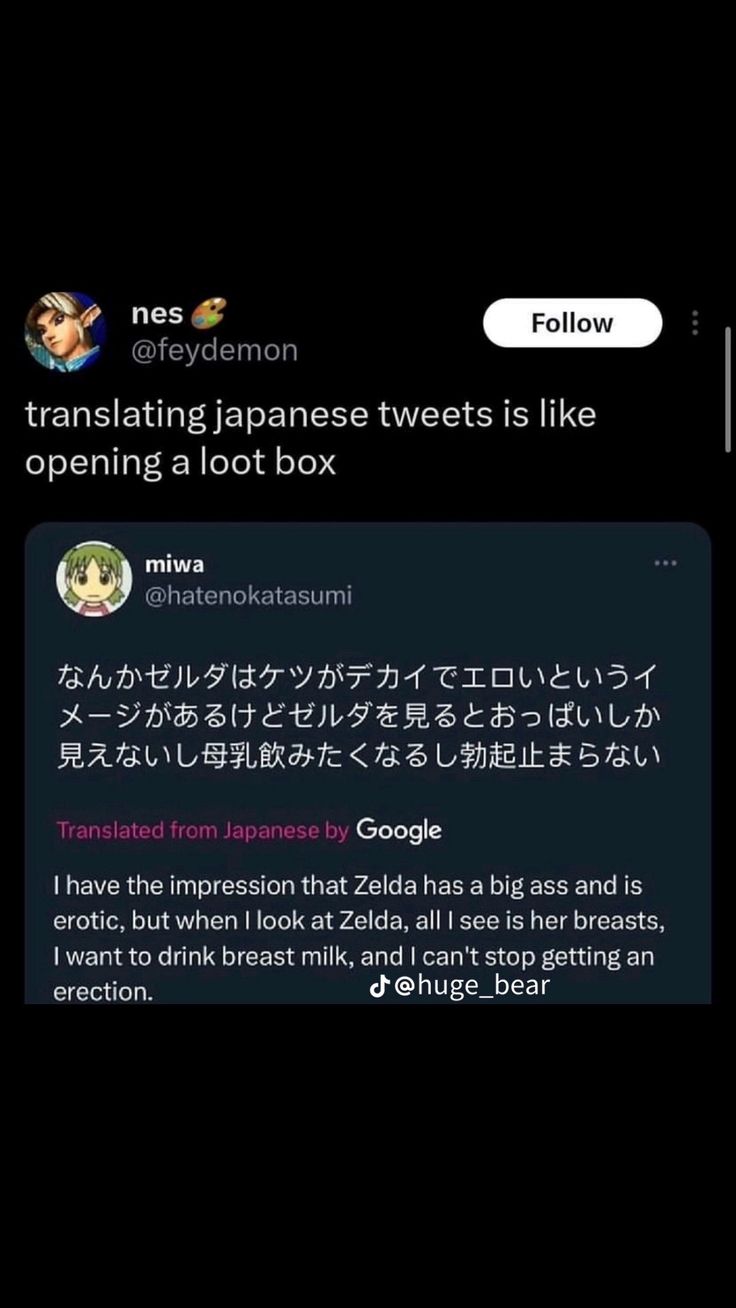Open the @feydemon handle link
The width and height of the screenshot is (736, 1308).
(x=214, y=350)
